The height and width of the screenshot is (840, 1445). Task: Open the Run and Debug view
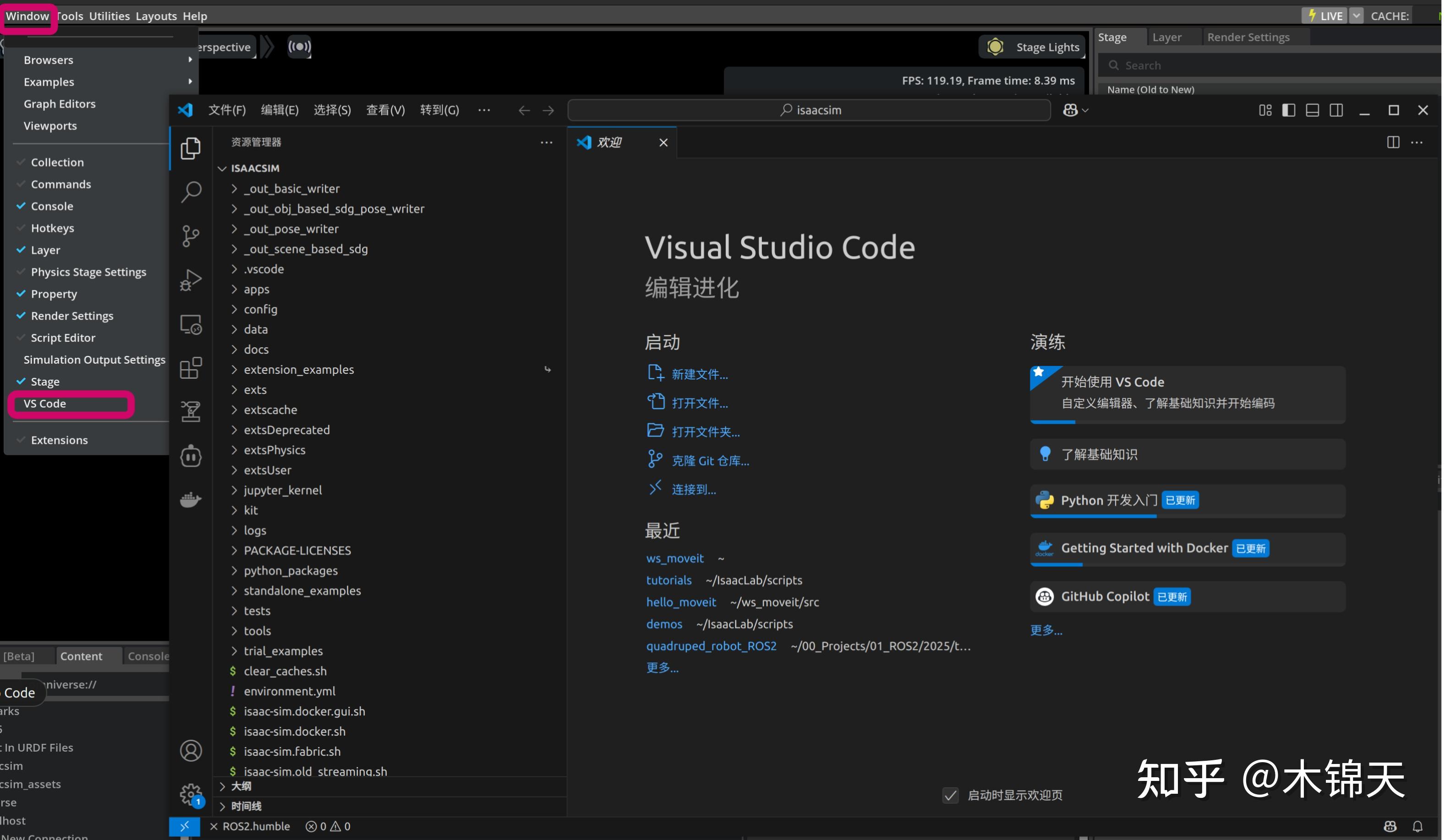pyautogui.click(x=191, y=280)
